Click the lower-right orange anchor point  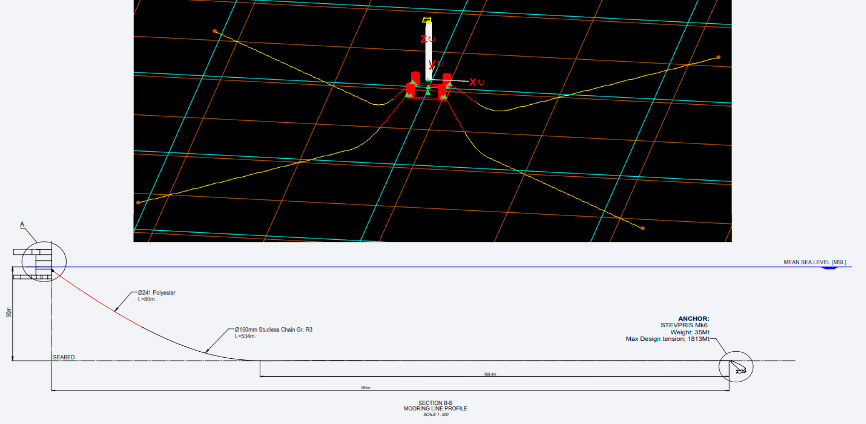pos(642,228)
